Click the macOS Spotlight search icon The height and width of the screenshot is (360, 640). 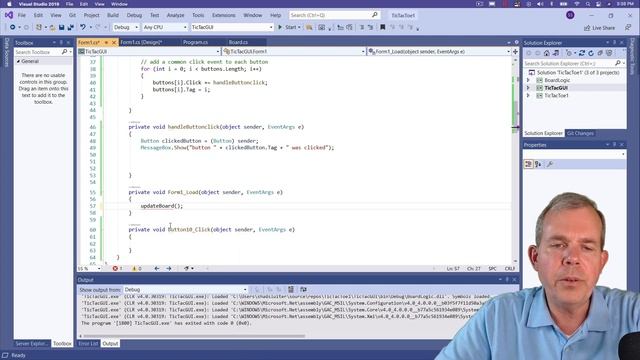click(x=588, y=4)
